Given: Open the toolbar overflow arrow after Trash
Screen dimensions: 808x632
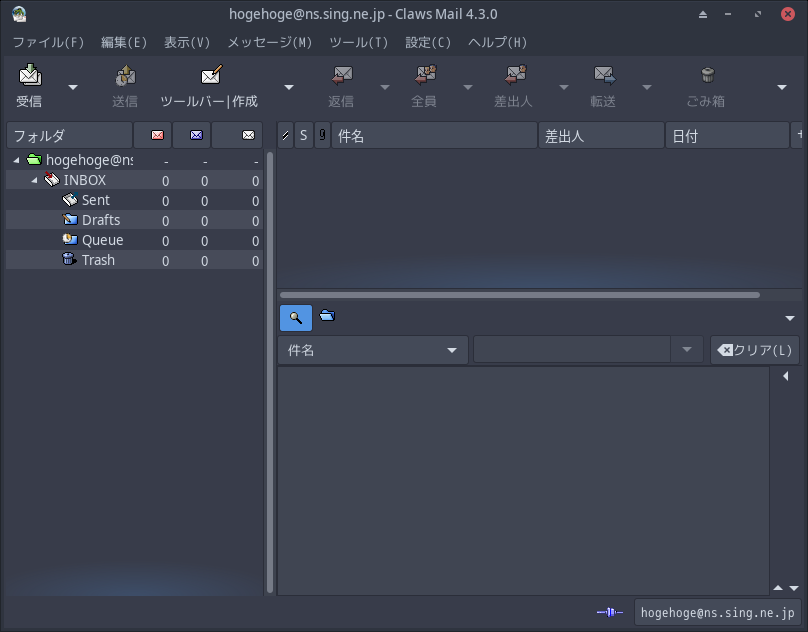Looking at the screenshot, I should pyautogui.click(x=782, y=87).
